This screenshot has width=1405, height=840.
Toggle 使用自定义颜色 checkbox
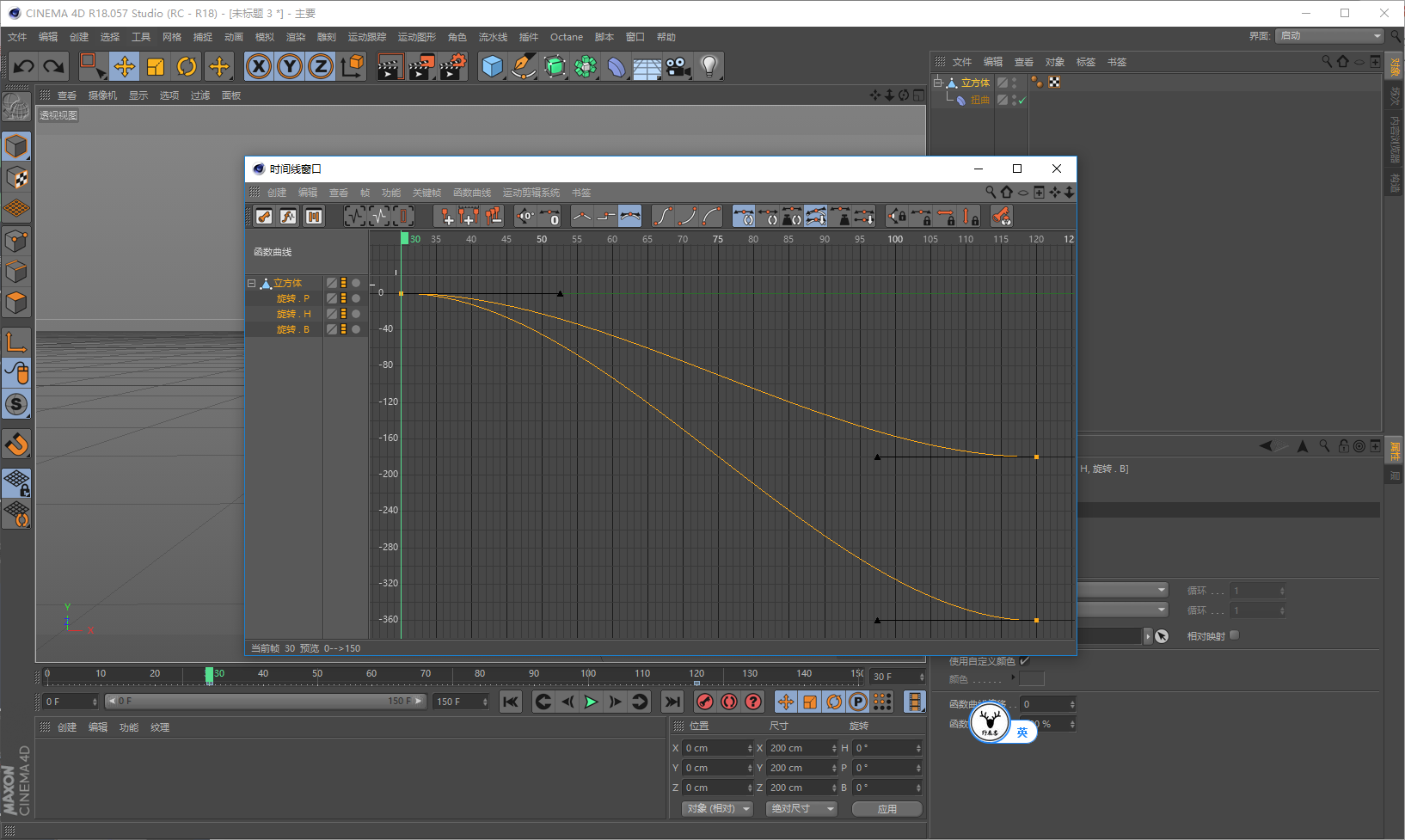pyautogui.click(x=1024, y=661)
